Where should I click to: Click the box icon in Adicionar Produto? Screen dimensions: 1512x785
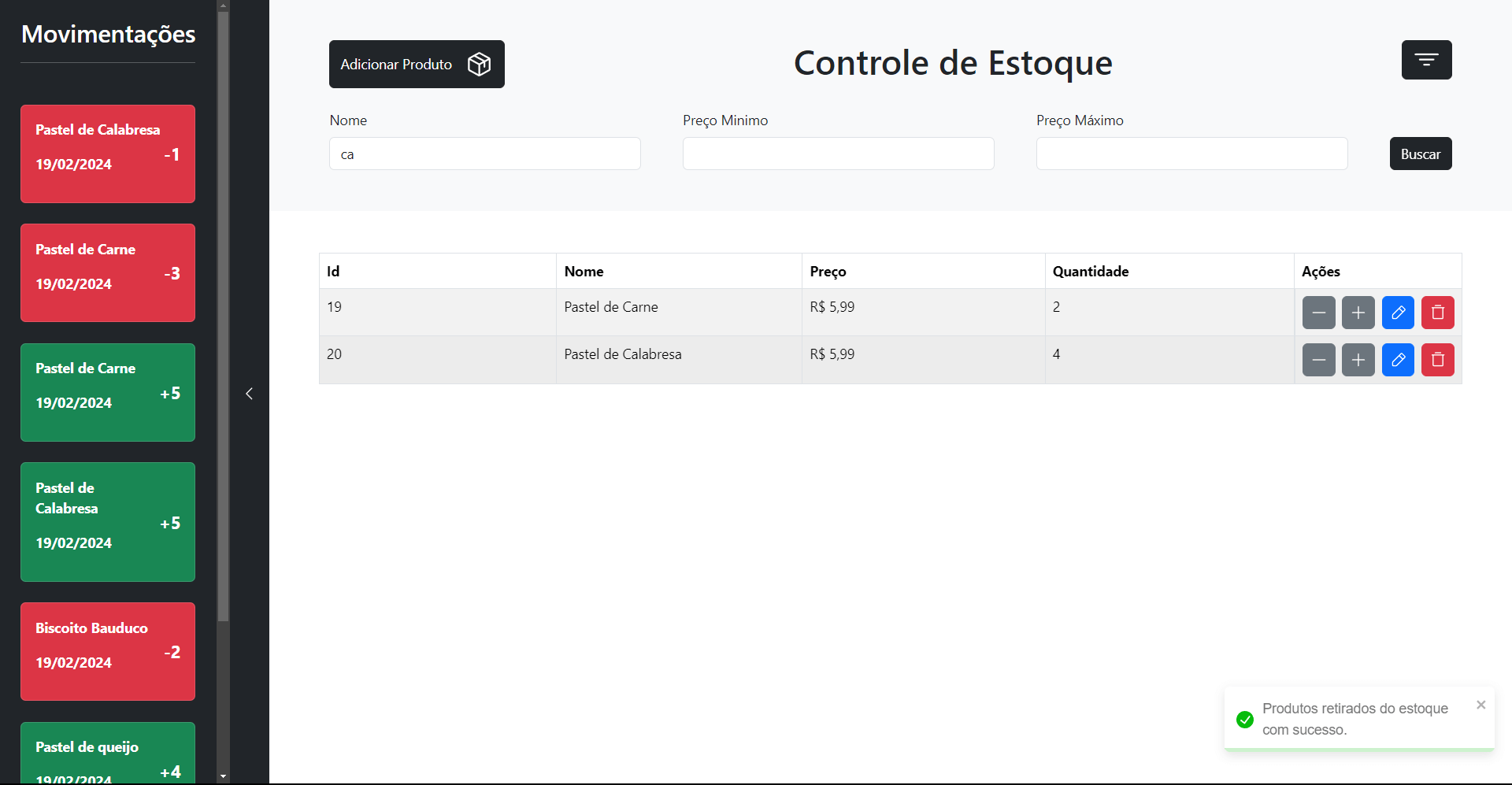click(479, 64)
